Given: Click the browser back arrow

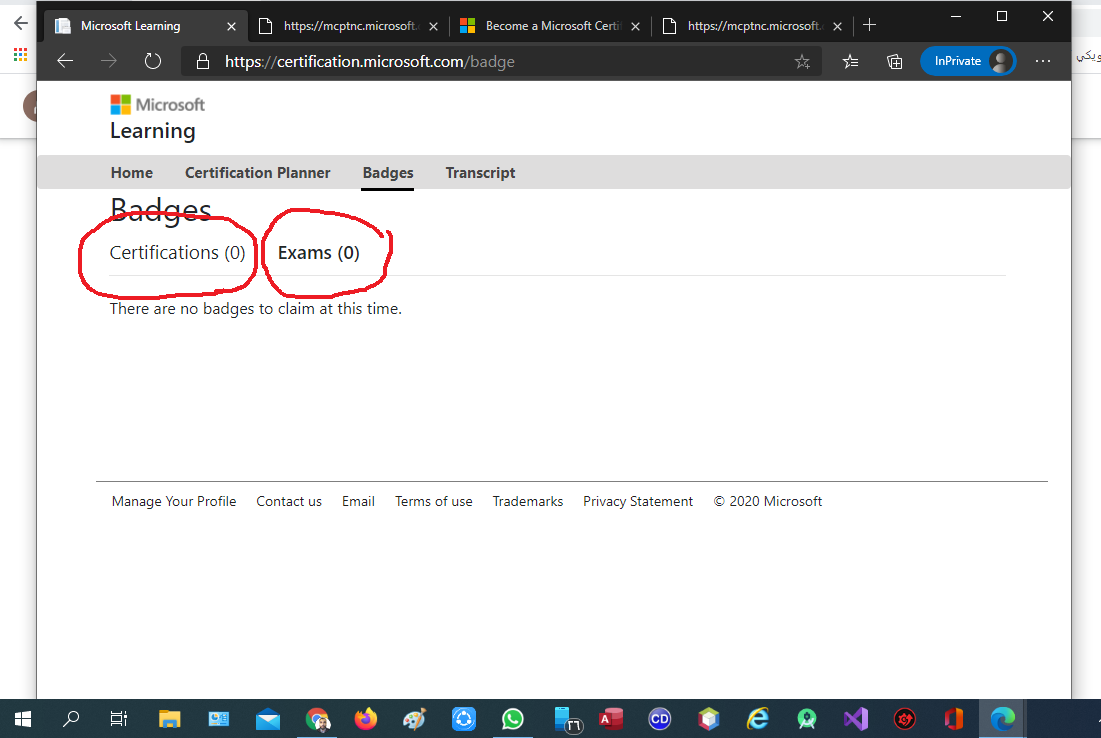Looking at the screenshot, I should 65,61.
